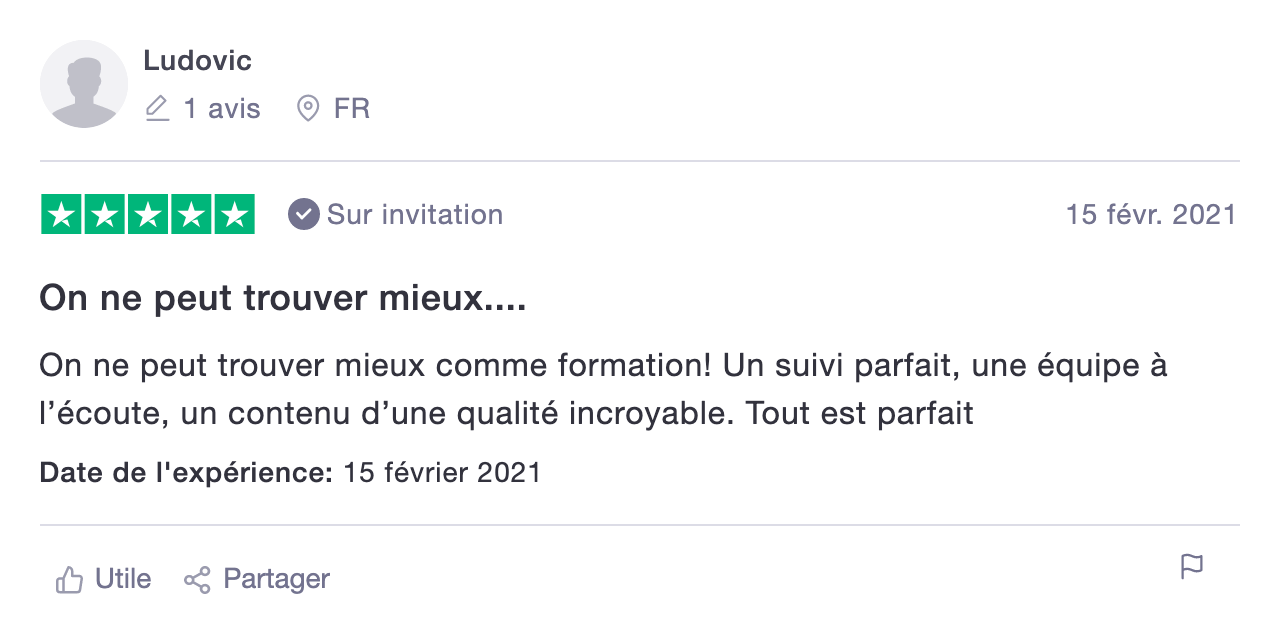
Task: Mark the review as Utile
Action: 104,579
